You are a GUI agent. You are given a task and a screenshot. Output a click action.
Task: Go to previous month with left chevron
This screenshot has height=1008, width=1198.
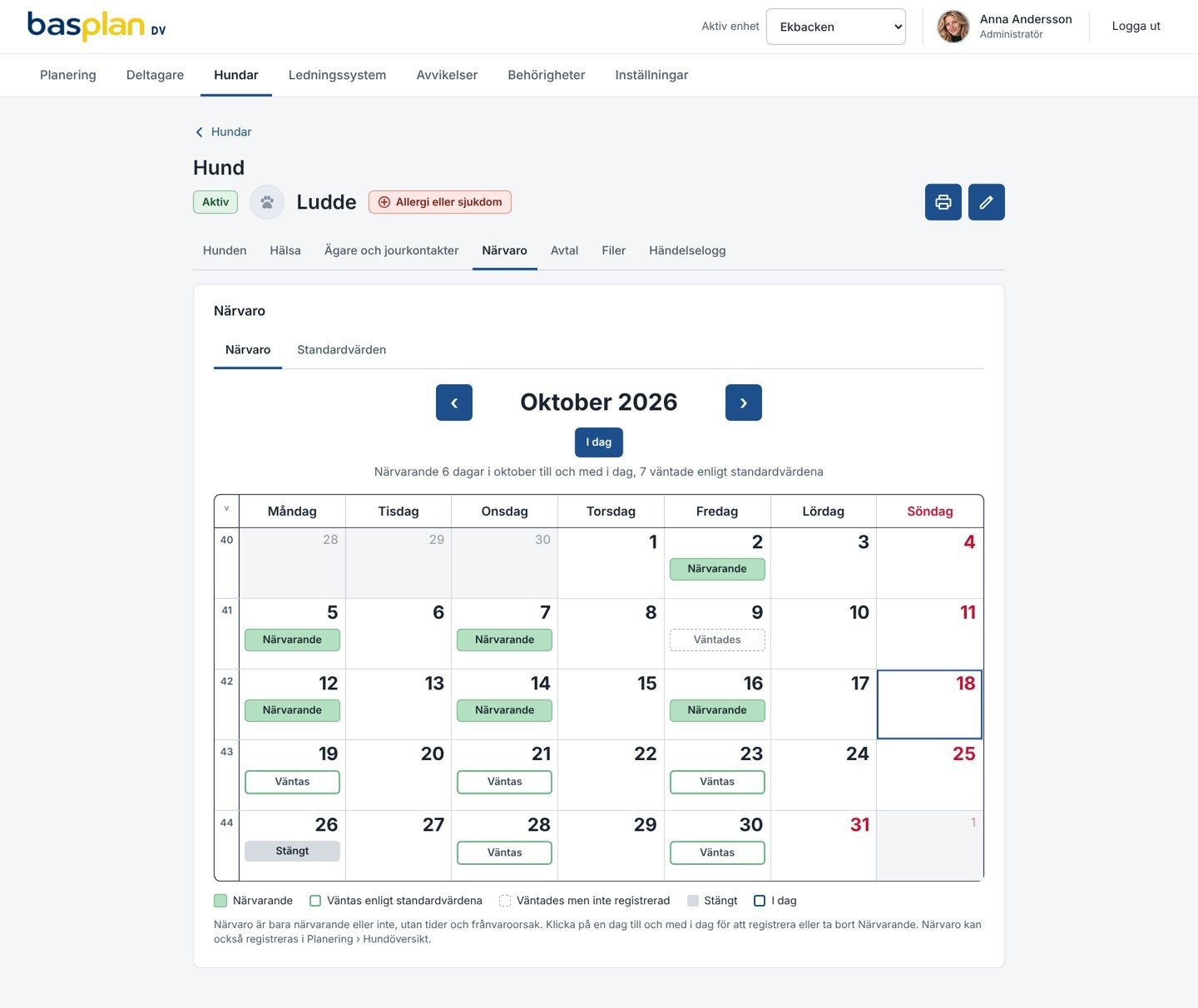[454, 403]
